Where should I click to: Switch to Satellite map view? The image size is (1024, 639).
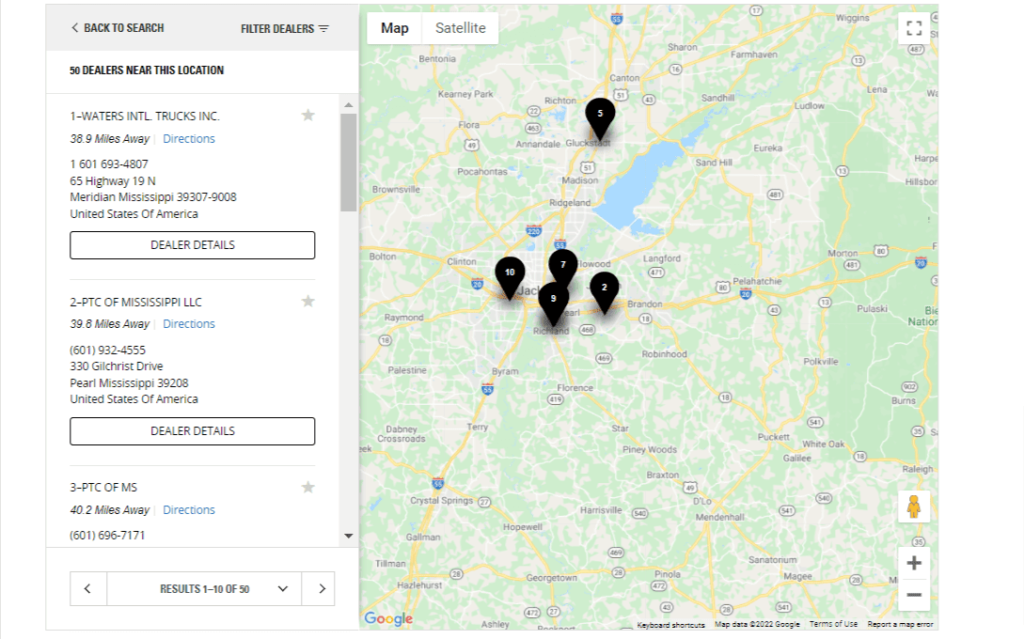point(460,28)
